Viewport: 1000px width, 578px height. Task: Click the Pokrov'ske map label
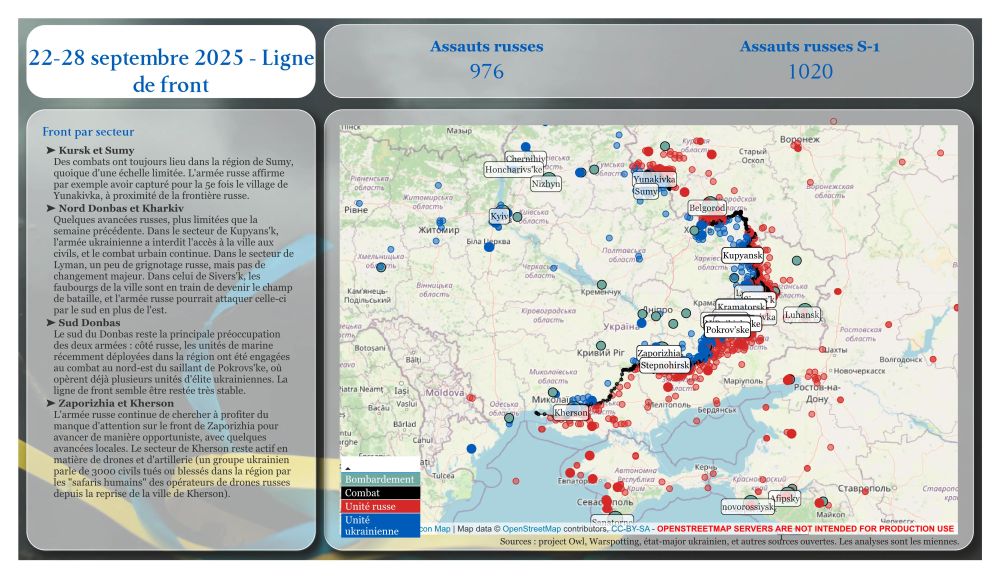(x=727, y=330)
